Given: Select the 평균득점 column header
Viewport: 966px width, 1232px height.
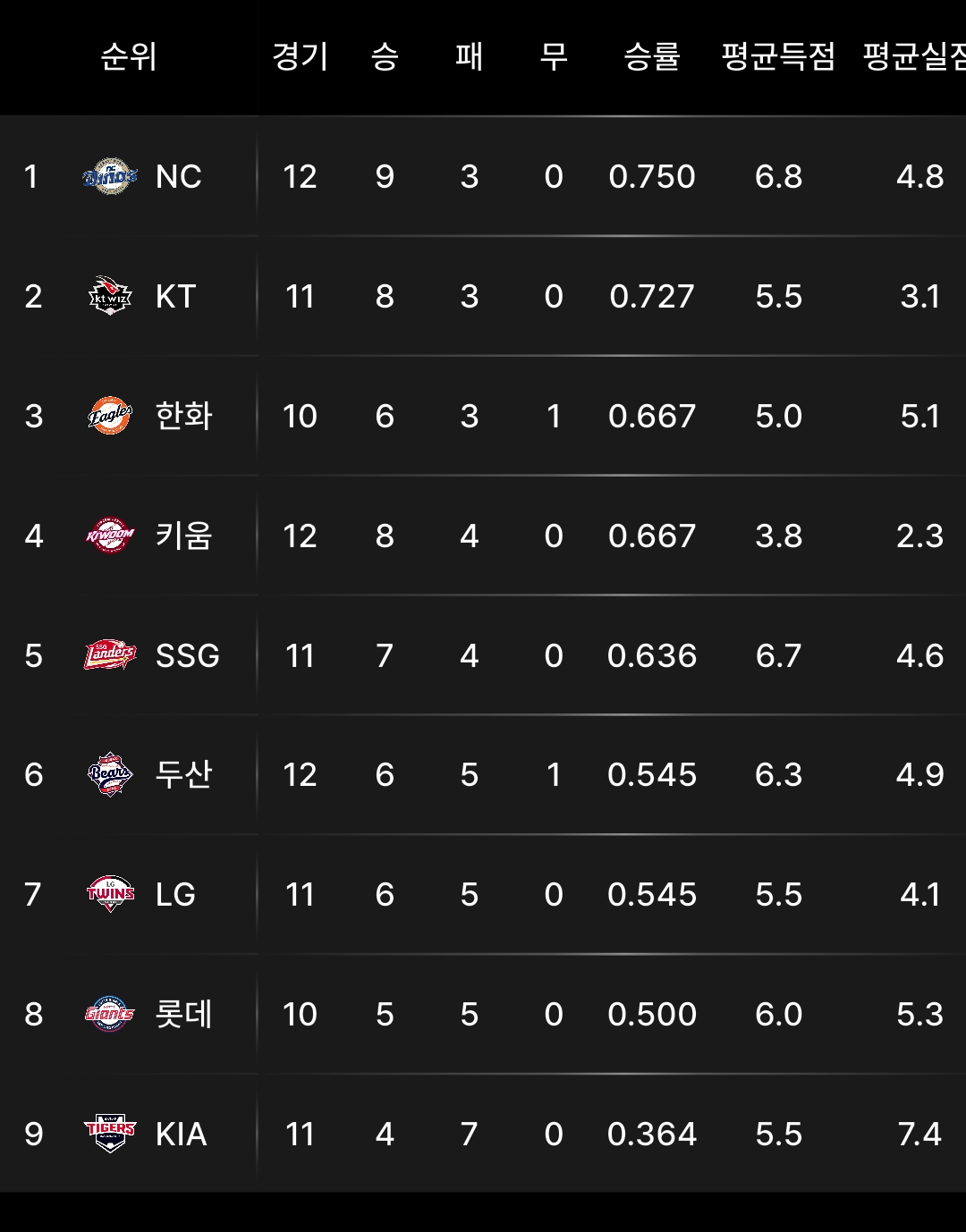Looking at the screenshot, I should (778, 57).
